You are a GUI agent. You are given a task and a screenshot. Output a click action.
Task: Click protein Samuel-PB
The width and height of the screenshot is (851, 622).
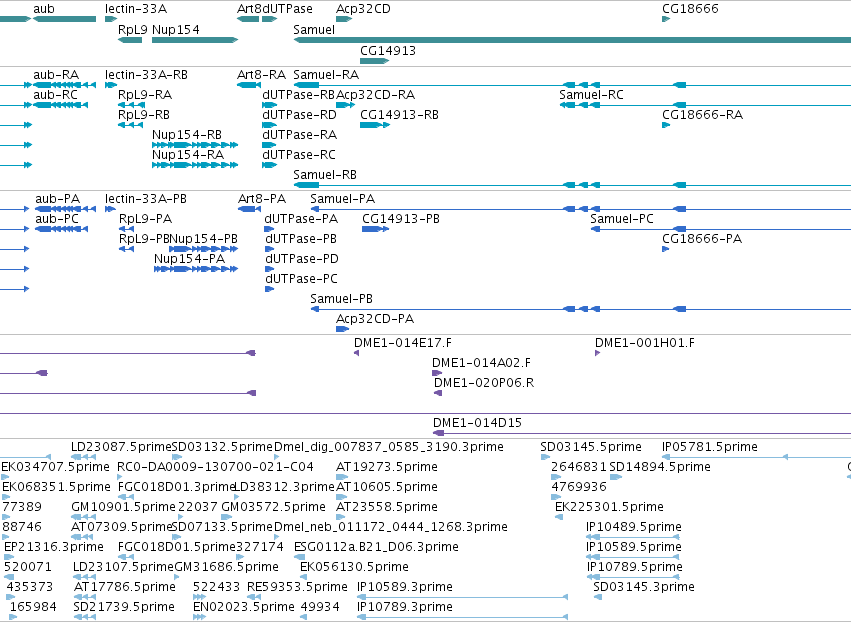coord(341,299)
